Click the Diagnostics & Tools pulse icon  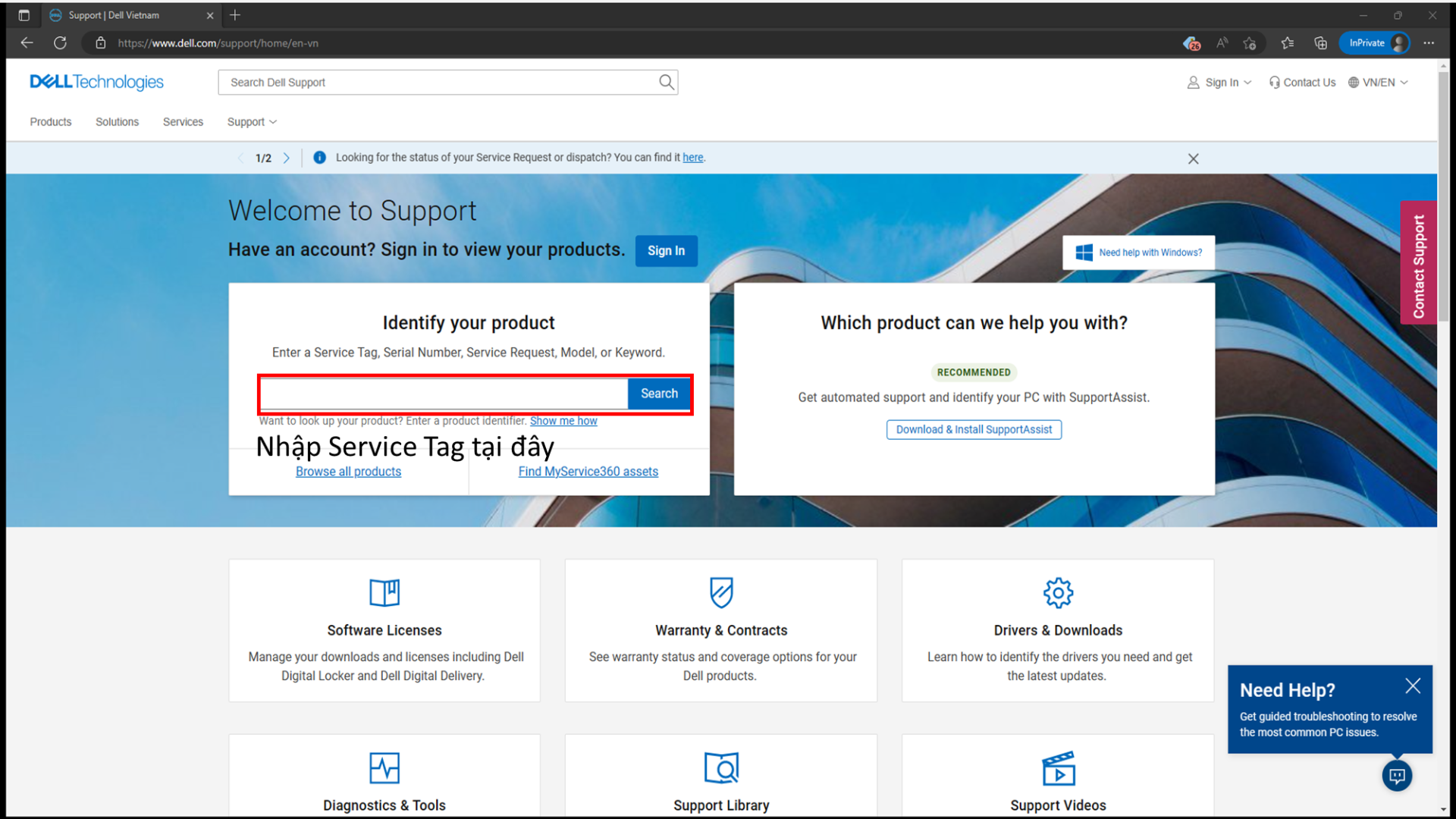(x=384, y=767)
